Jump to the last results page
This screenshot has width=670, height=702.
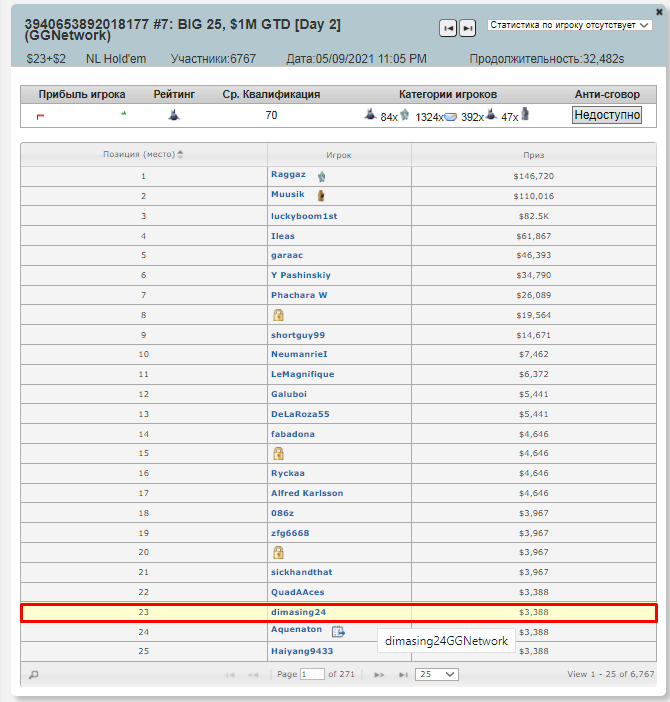(x=402, y=675)
